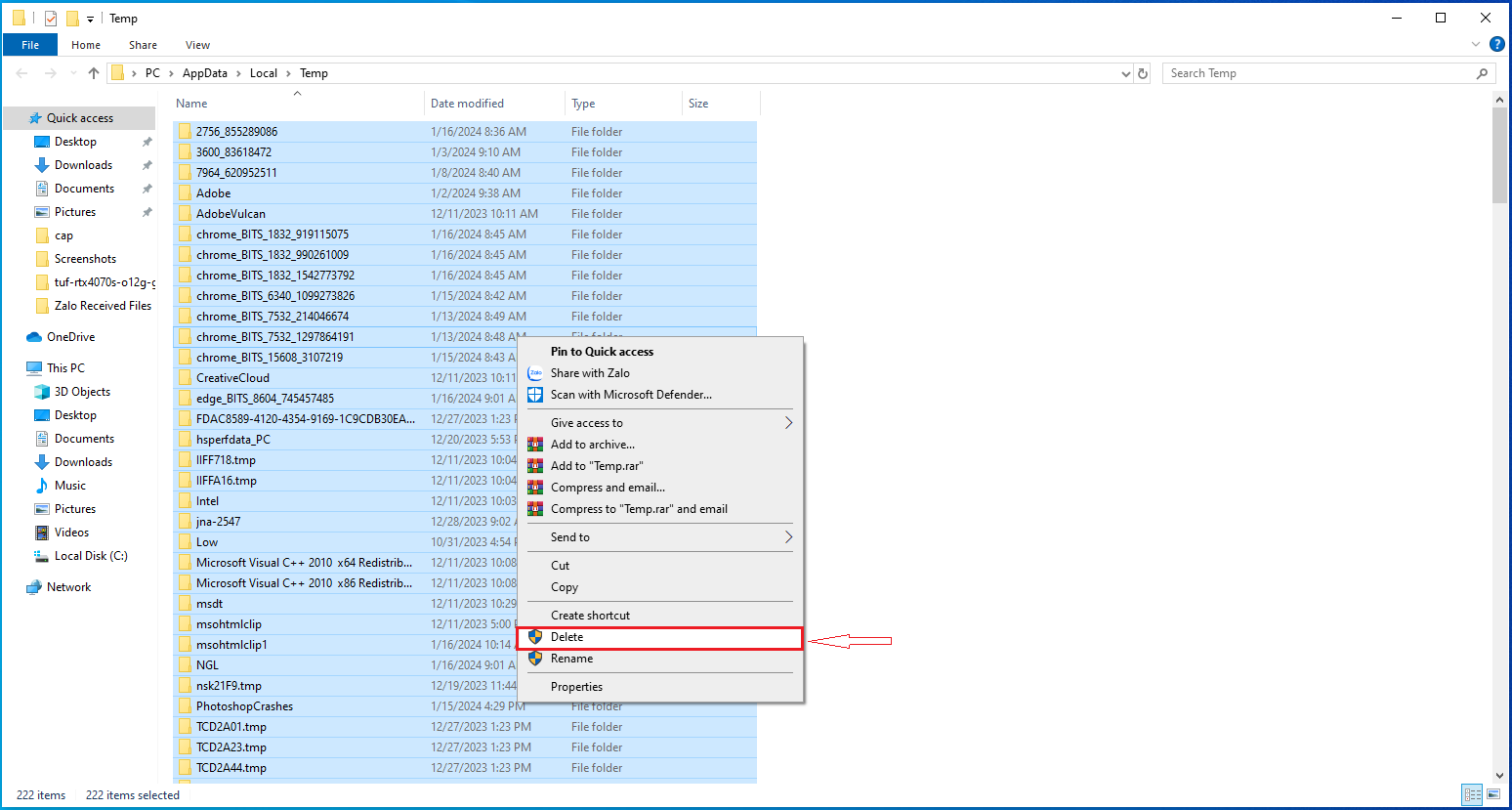Open the address bar history dropdown
The width and height of the screenshot is (1512, 810).
pos(1125,73)
